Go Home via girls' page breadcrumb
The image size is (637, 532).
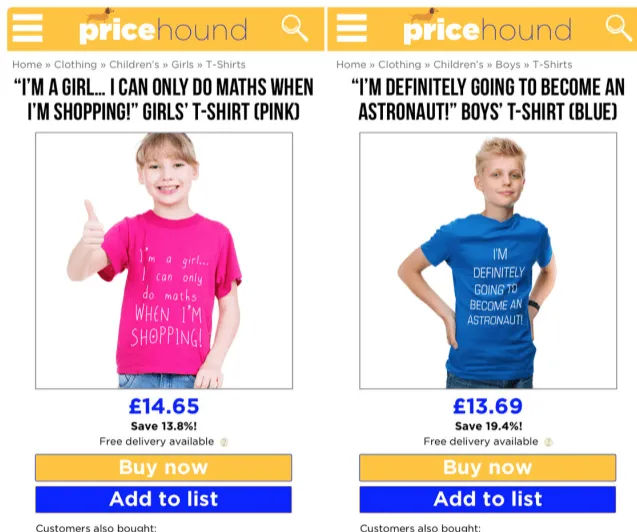tap(27, 65)
